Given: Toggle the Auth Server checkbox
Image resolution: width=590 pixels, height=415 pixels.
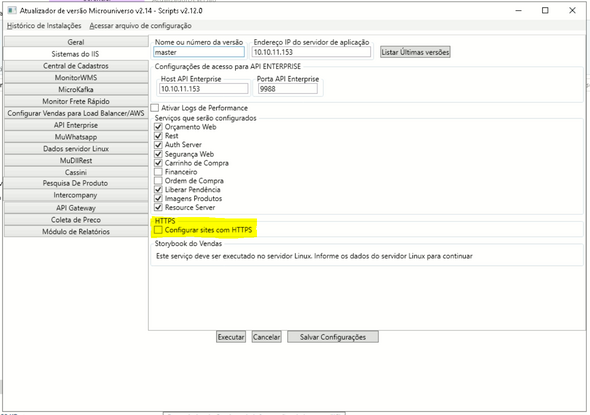Looking at the screenshot, I should click(158, 145).
